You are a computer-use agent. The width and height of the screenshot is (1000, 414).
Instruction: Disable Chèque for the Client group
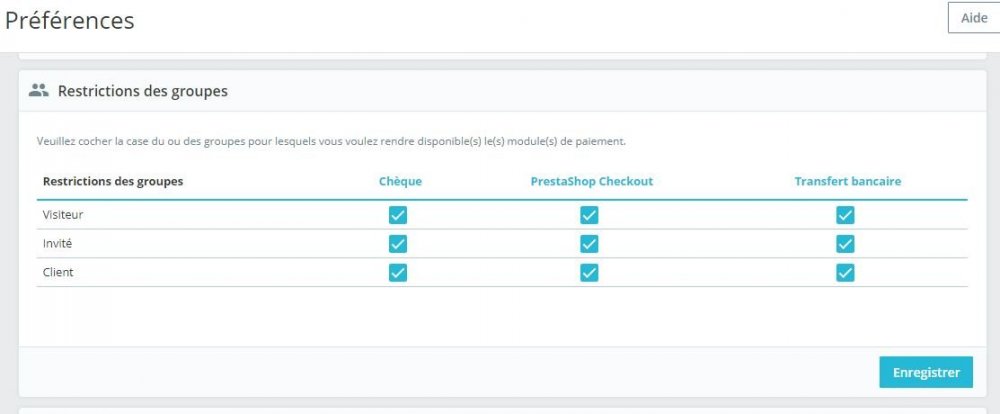click(397, 272)
